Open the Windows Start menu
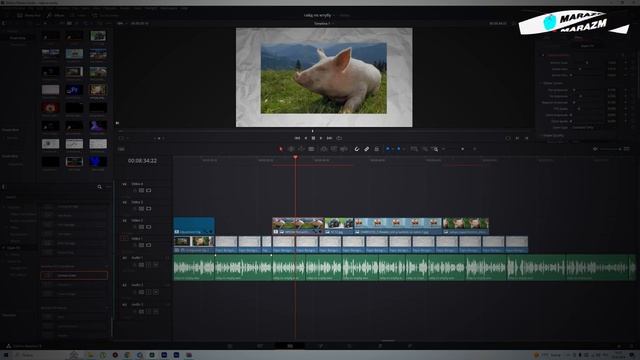Viewport: 640px width, 360px height. pyautogui.click(x=6, y=355)
